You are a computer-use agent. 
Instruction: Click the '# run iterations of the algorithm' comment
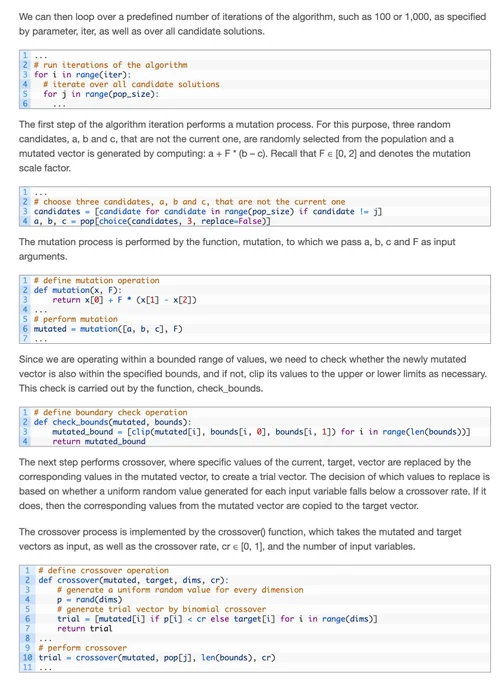[111, 65]
